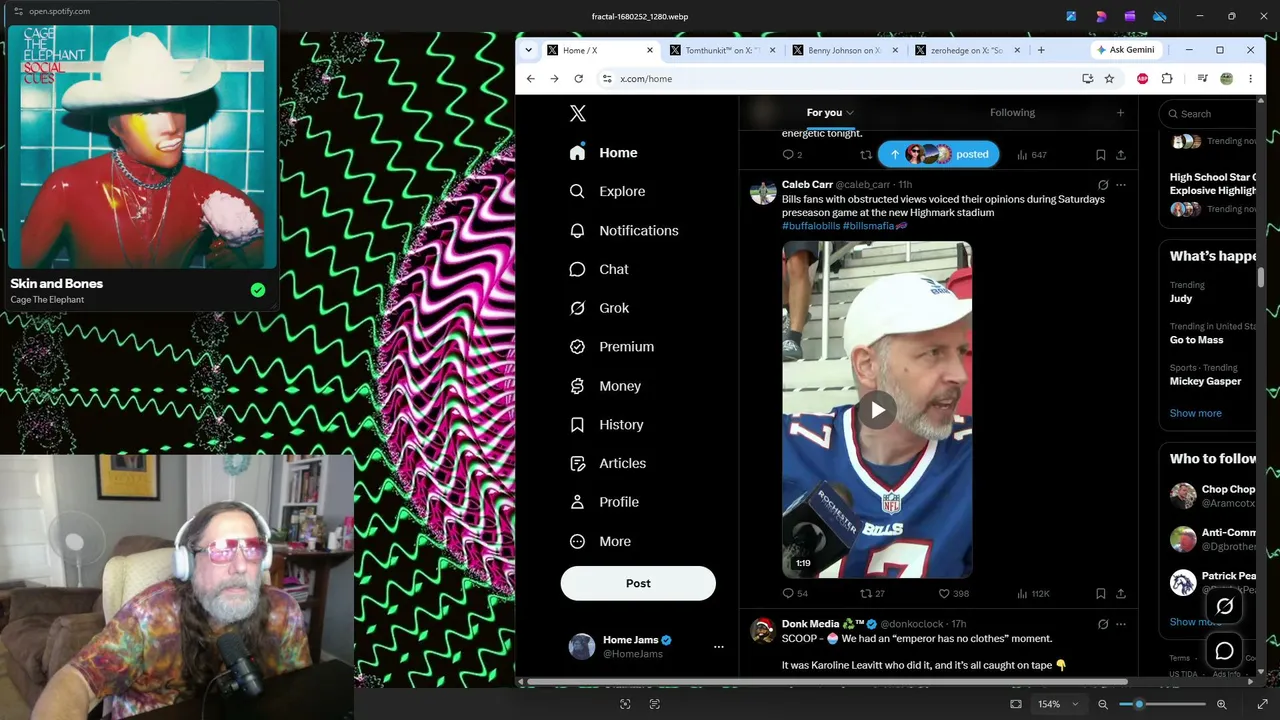Click the x.com/home address bar

840,79
